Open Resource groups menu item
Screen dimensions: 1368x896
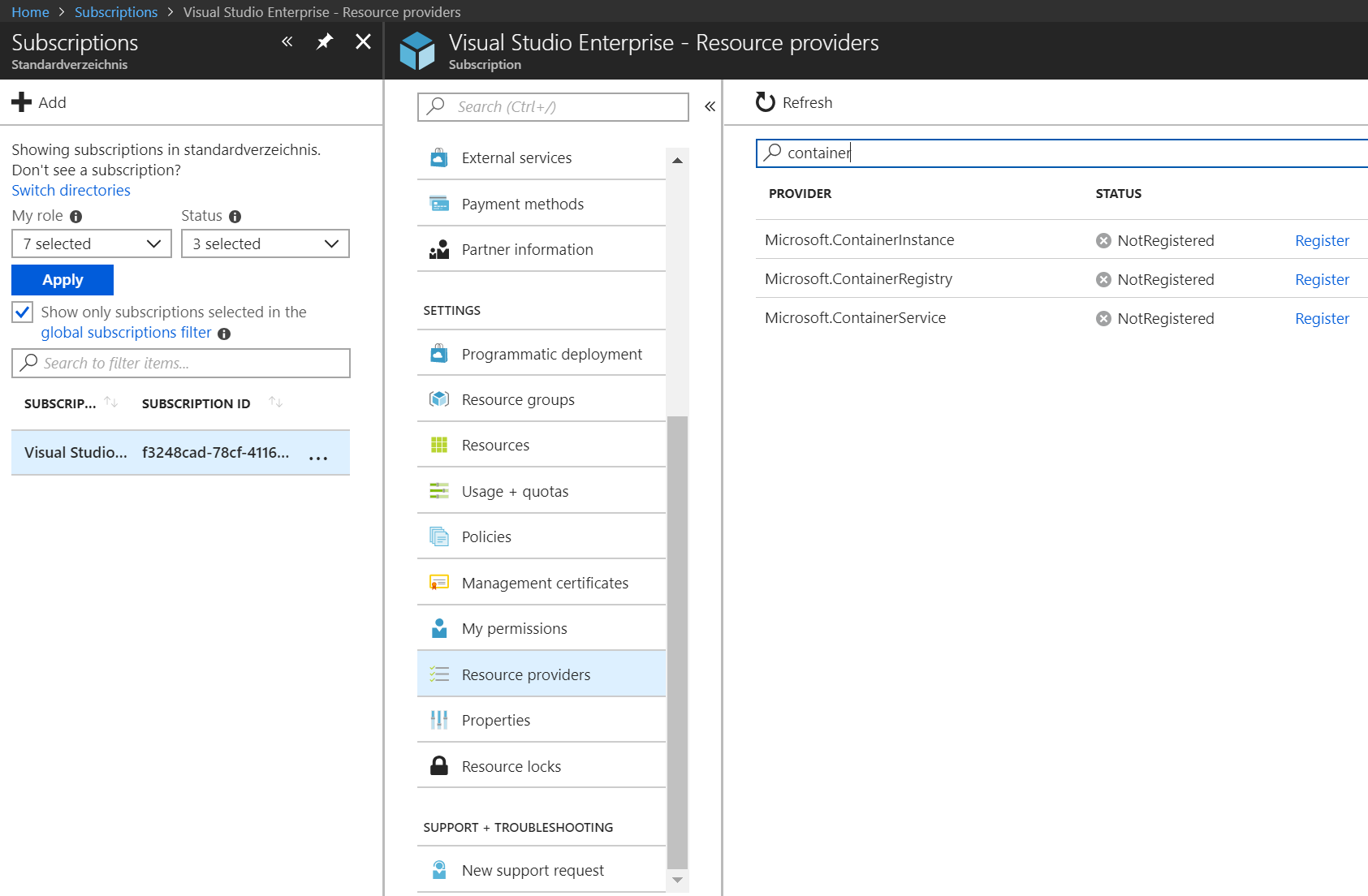[x=542, y=399]
